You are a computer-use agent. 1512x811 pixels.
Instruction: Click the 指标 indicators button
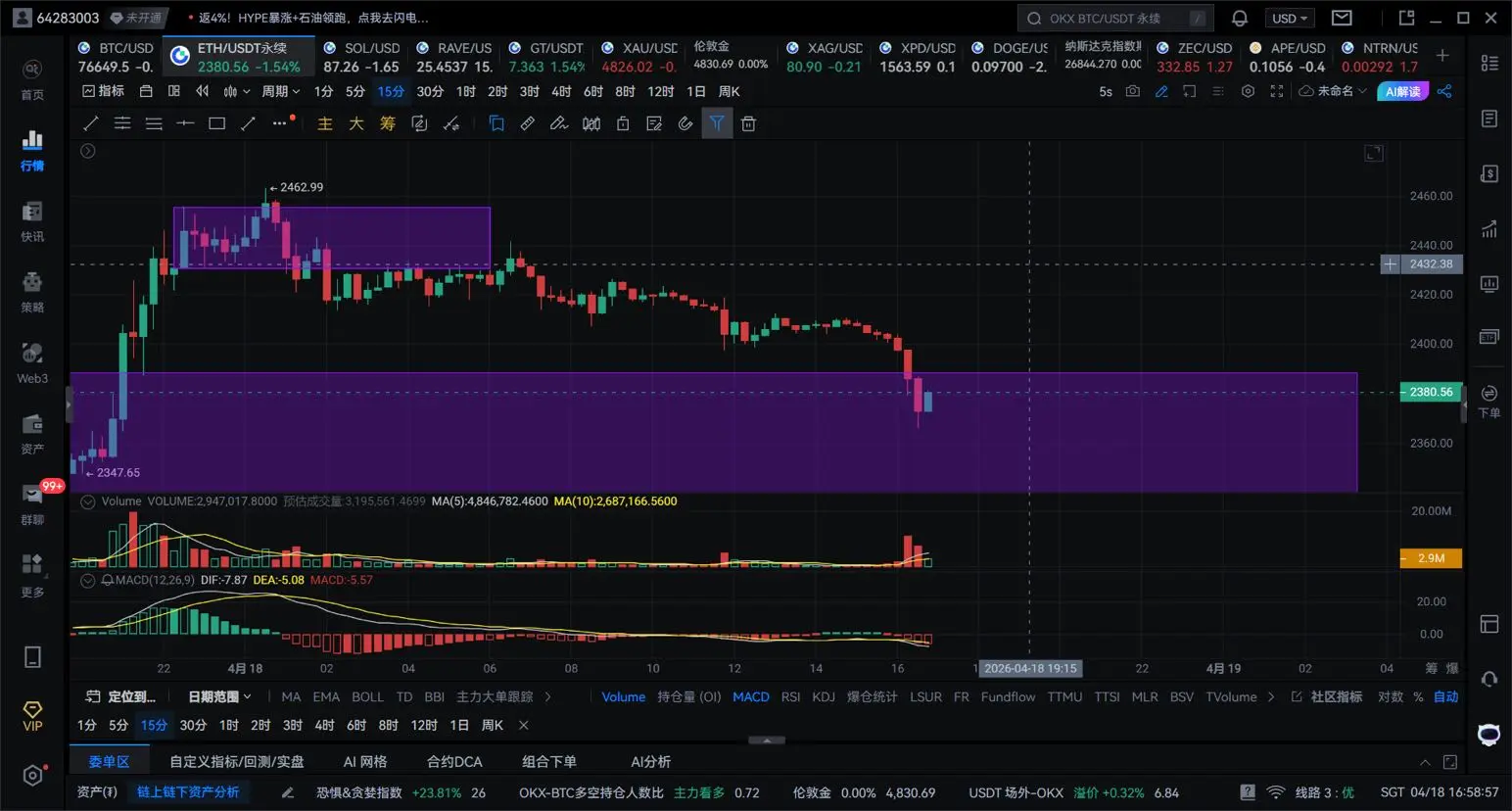pos(103,91)
